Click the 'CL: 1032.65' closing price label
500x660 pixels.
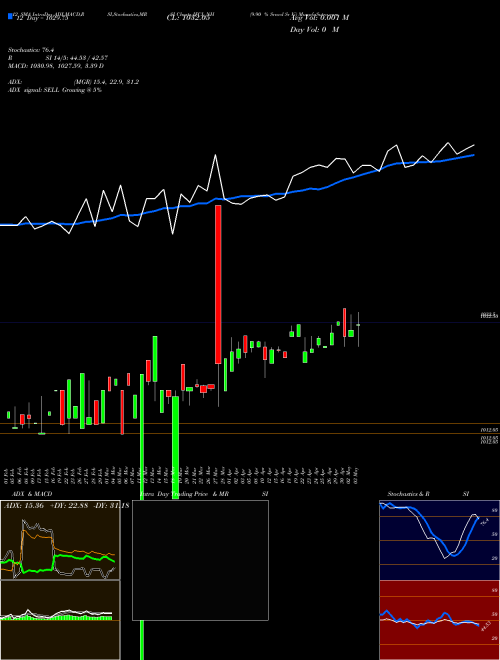click(x=188, y=18)
